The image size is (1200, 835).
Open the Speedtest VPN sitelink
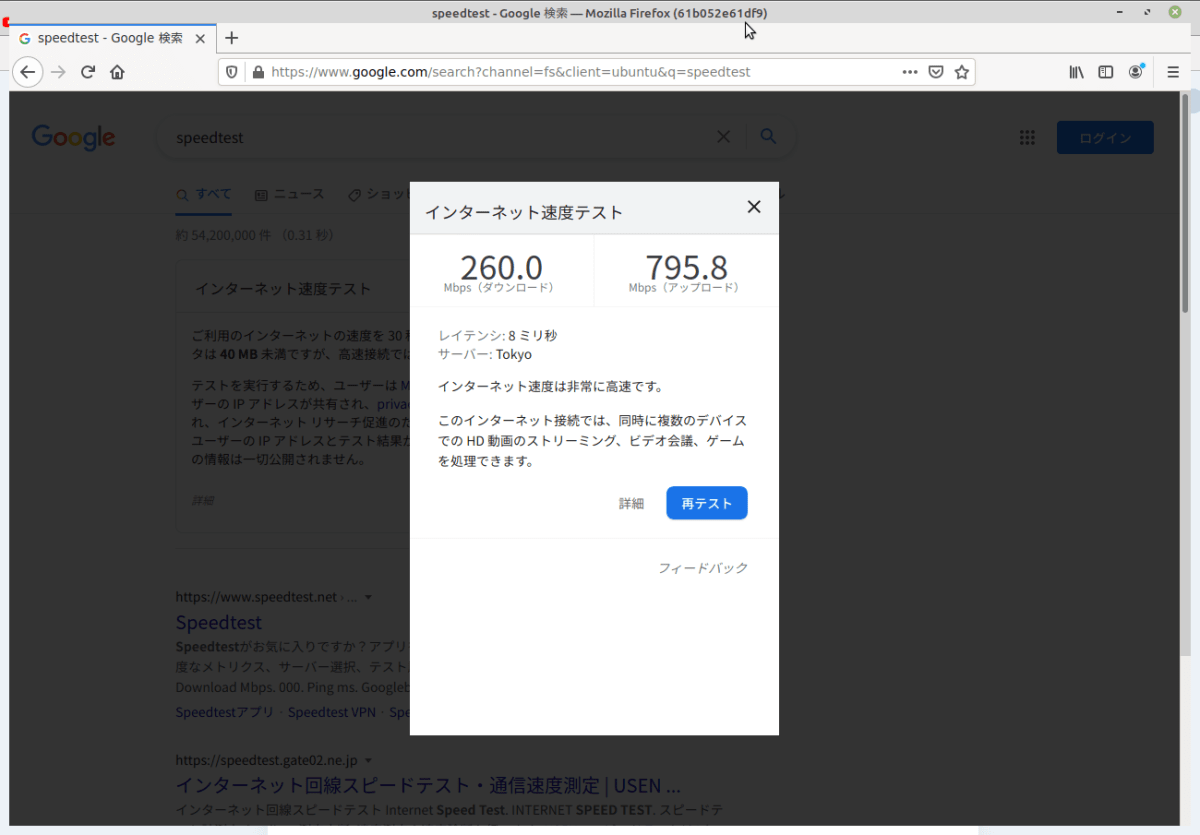point(332,713)
